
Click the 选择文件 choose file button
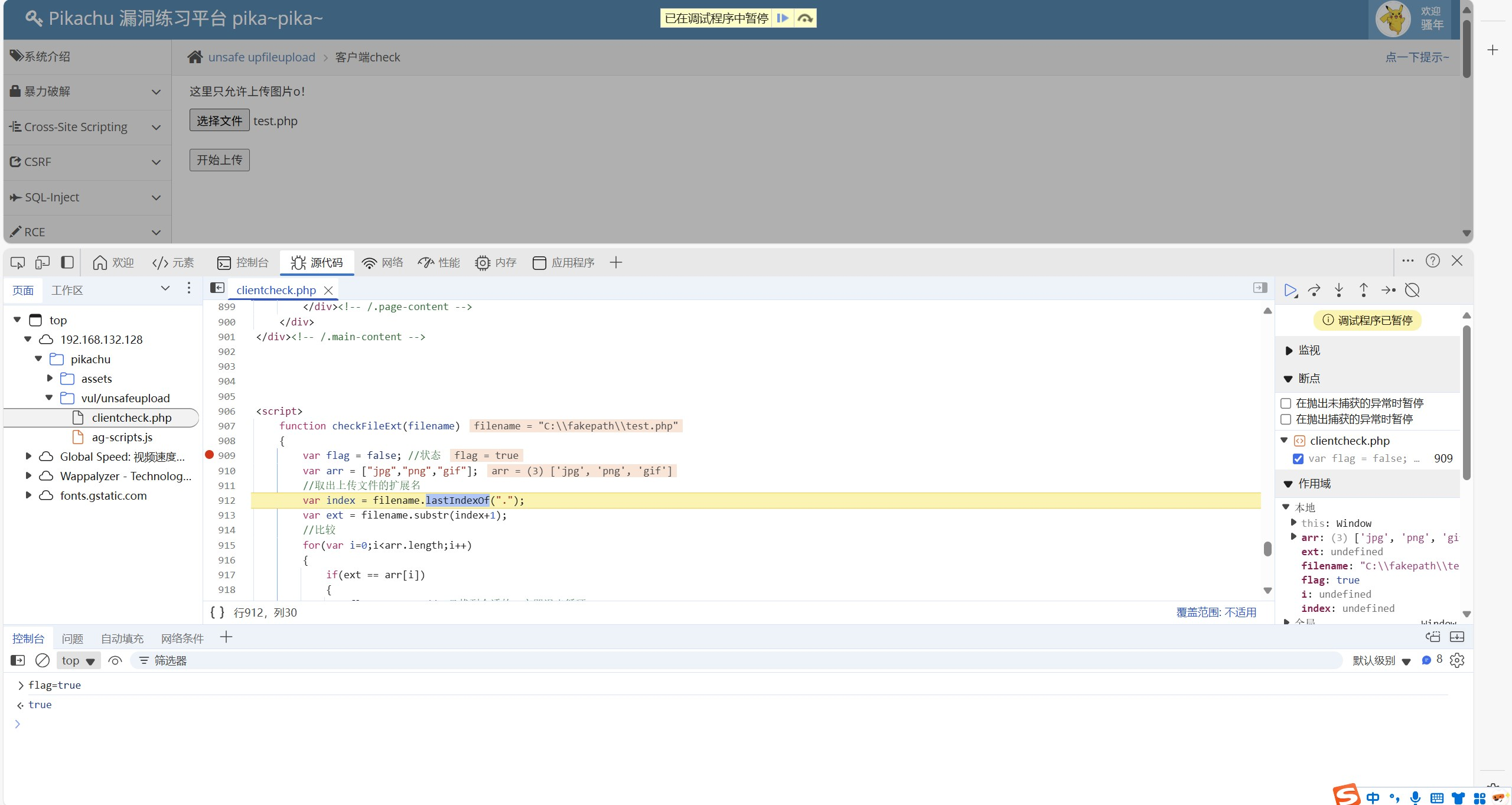(219, 120)
